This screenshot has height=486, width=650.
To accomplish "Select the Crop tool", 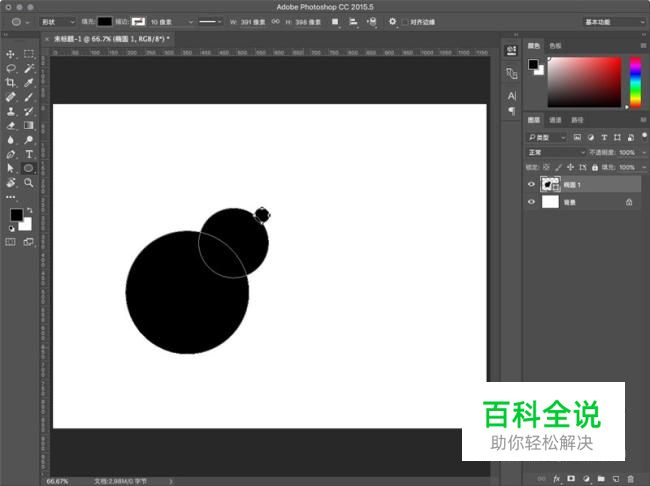I will pyautogui.click(x=11, y=83).
